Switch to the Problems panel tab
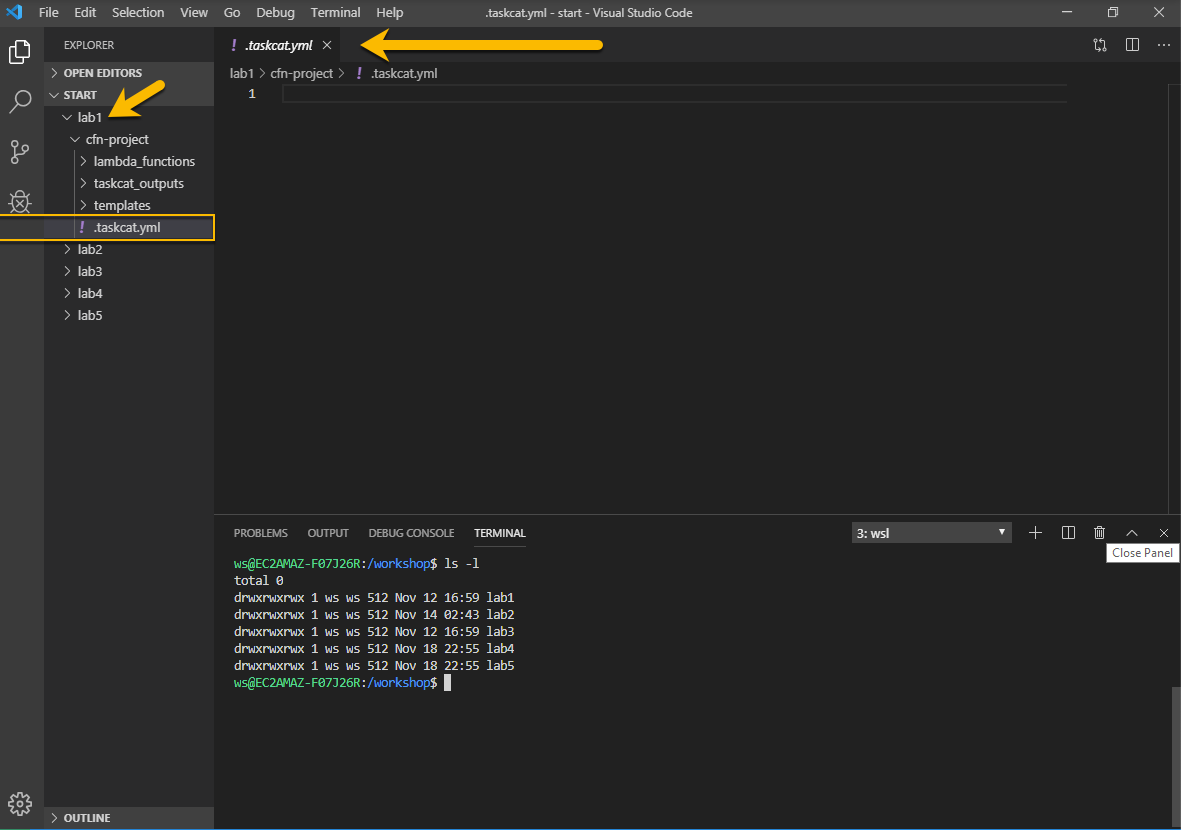The width and height of the screenshot is (1181, 830). (261, 533)
